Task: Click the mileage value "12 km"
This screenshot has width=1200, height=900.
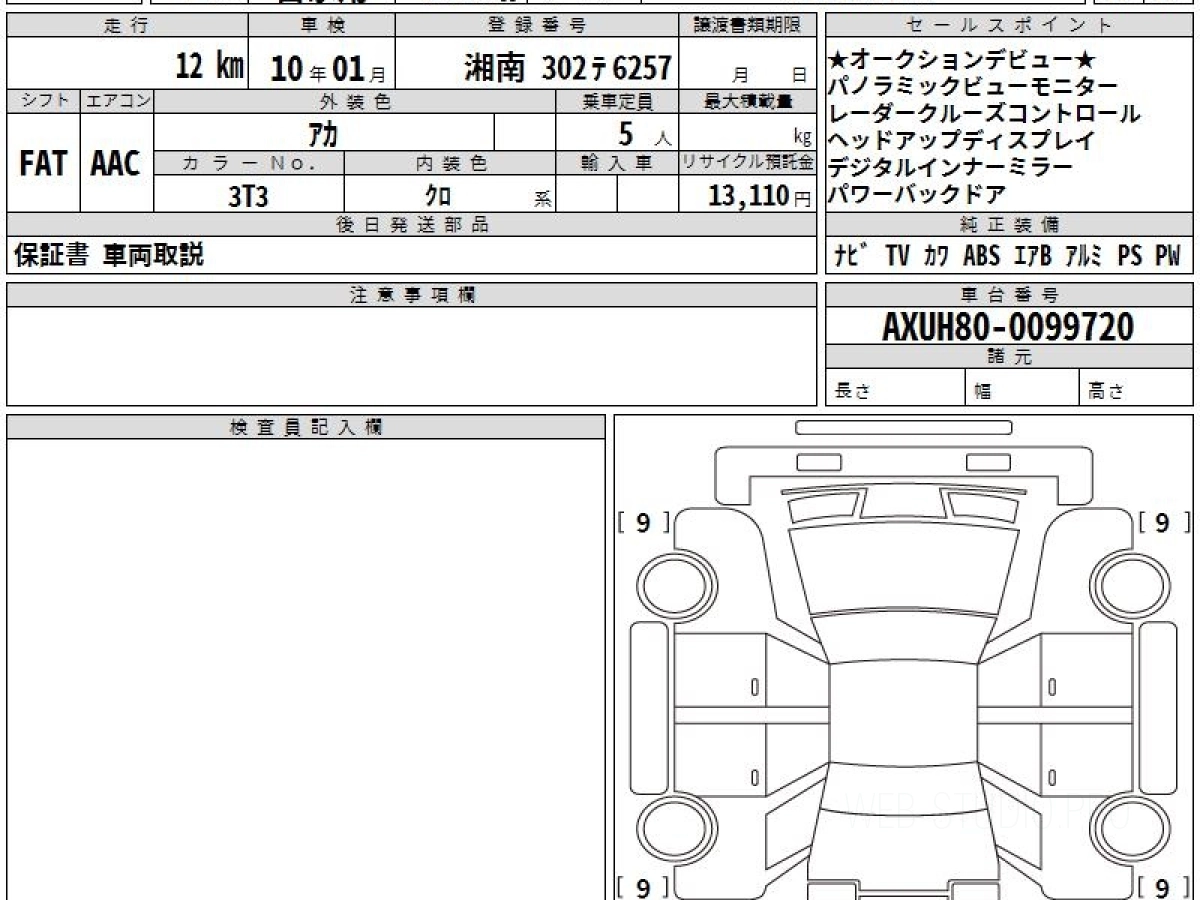Action: [x=209, y=67]
